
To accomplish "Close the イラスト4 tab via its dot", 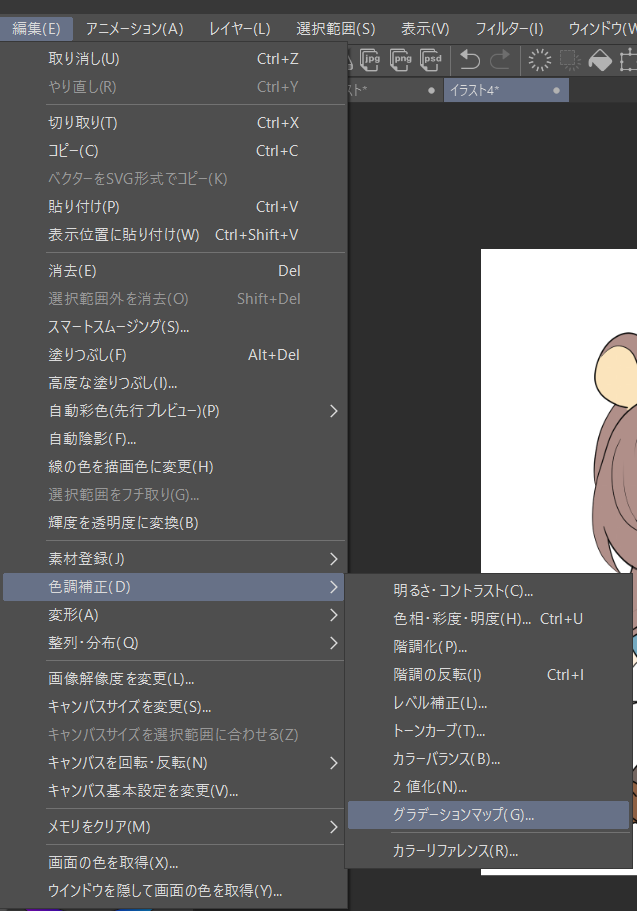I will point(557,90).
